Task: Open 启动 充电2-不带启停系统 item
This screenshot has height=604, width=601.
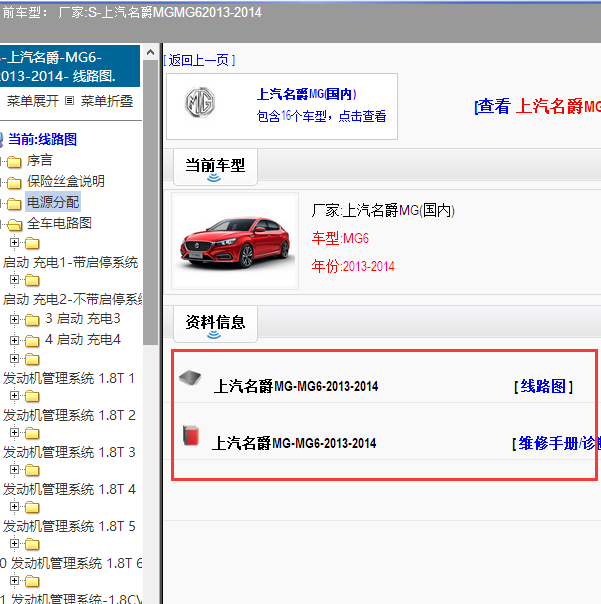Action: coord(72,299)
